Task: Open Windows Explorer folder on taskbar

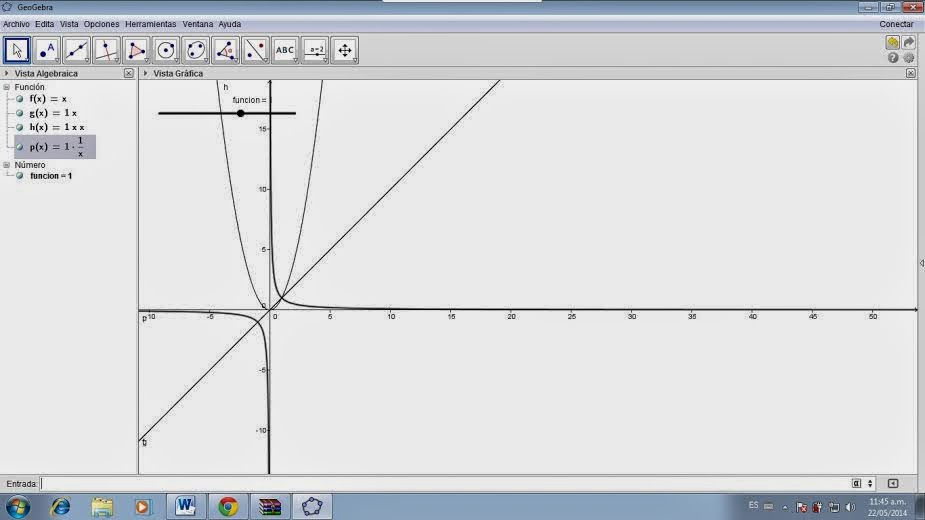Action: click(x=101, y=506)
